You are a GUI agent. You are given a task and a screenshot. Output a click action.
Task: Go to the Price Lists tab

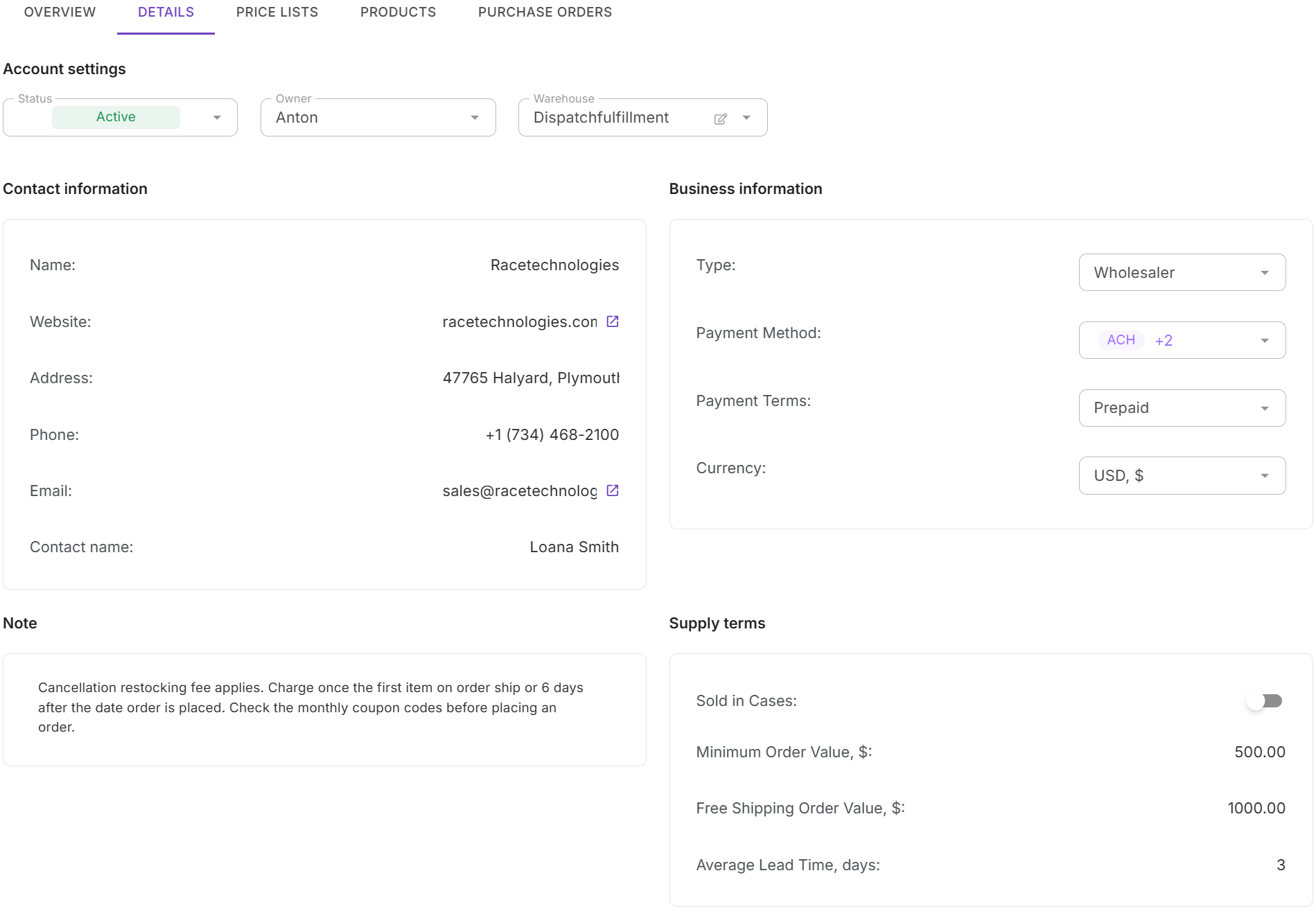click(x=277, y=12)
